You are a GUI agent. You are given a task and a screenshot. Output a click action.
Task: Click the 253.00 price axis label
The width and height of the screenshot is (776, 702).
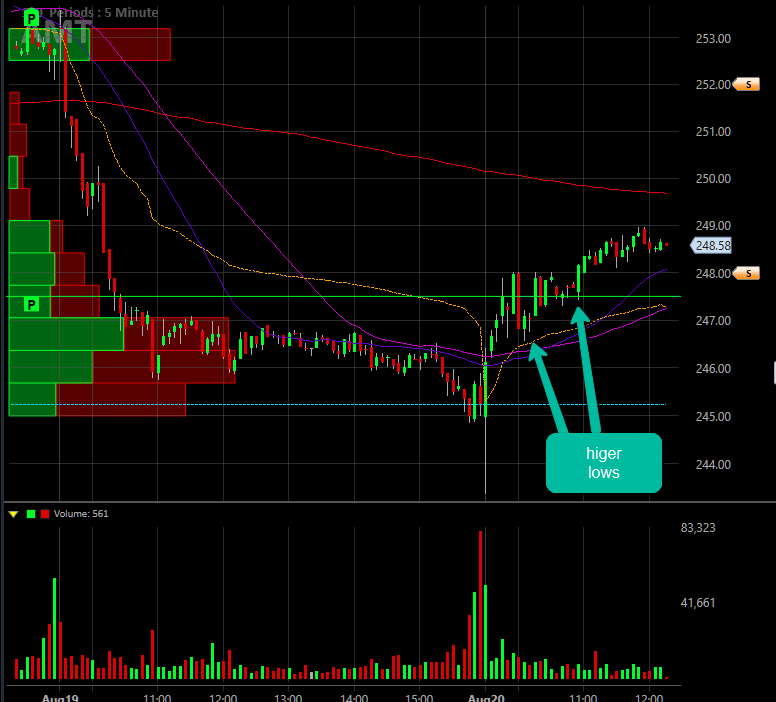[x=713, y=39]
